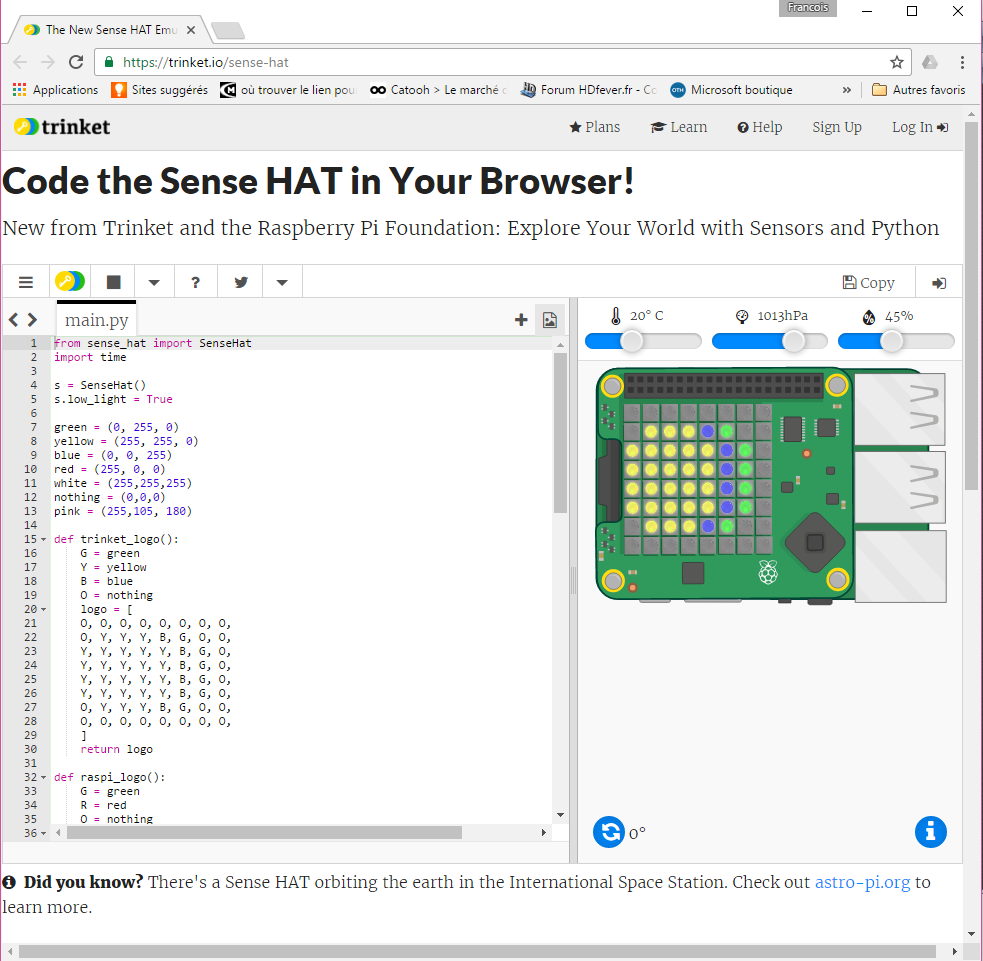Click the humidity droplet icon

(x=869, y=317)
